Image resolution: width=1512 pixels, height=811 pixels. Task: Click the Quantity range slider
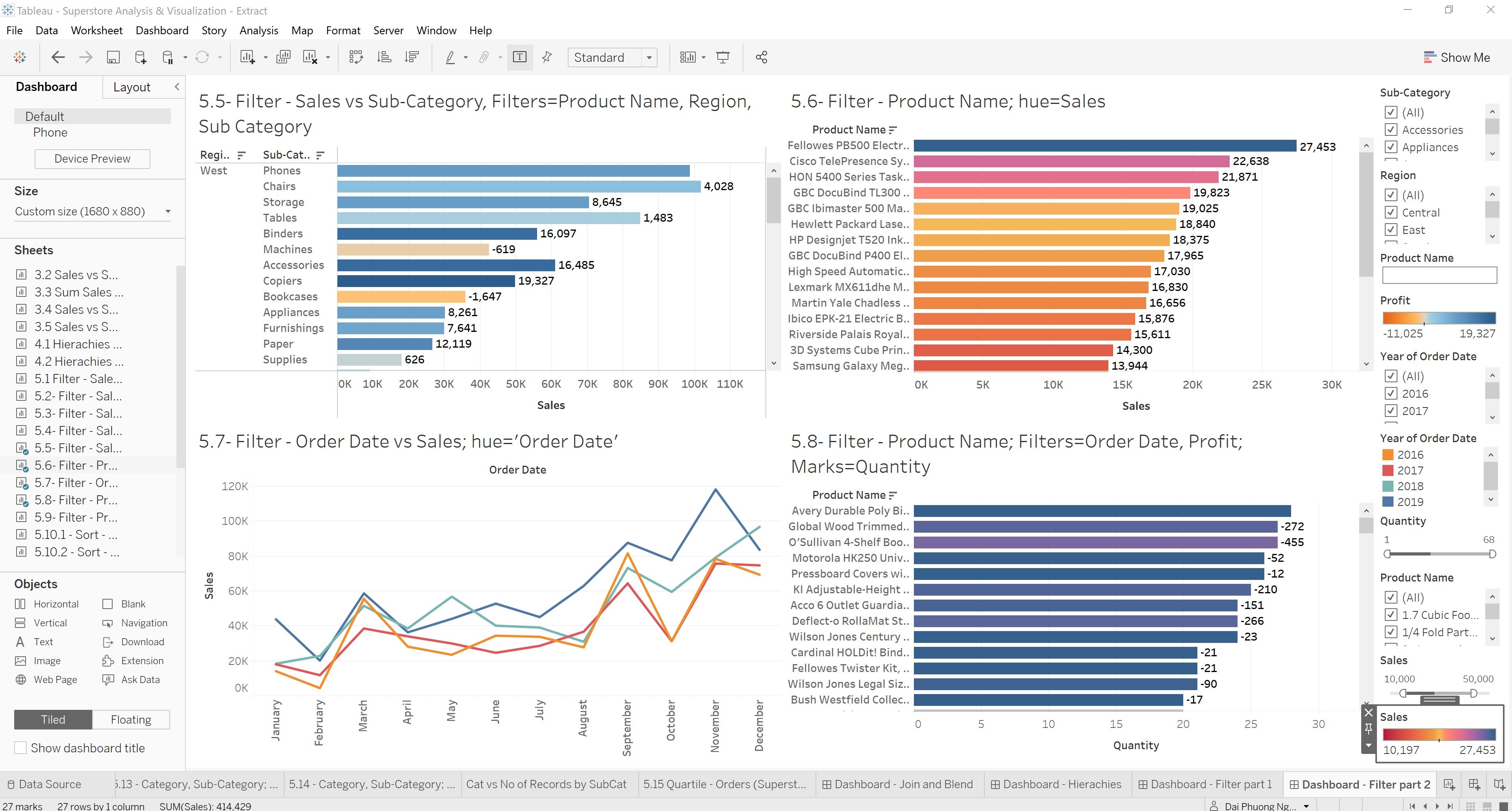pyautogui.click(x=1439, y=554)
